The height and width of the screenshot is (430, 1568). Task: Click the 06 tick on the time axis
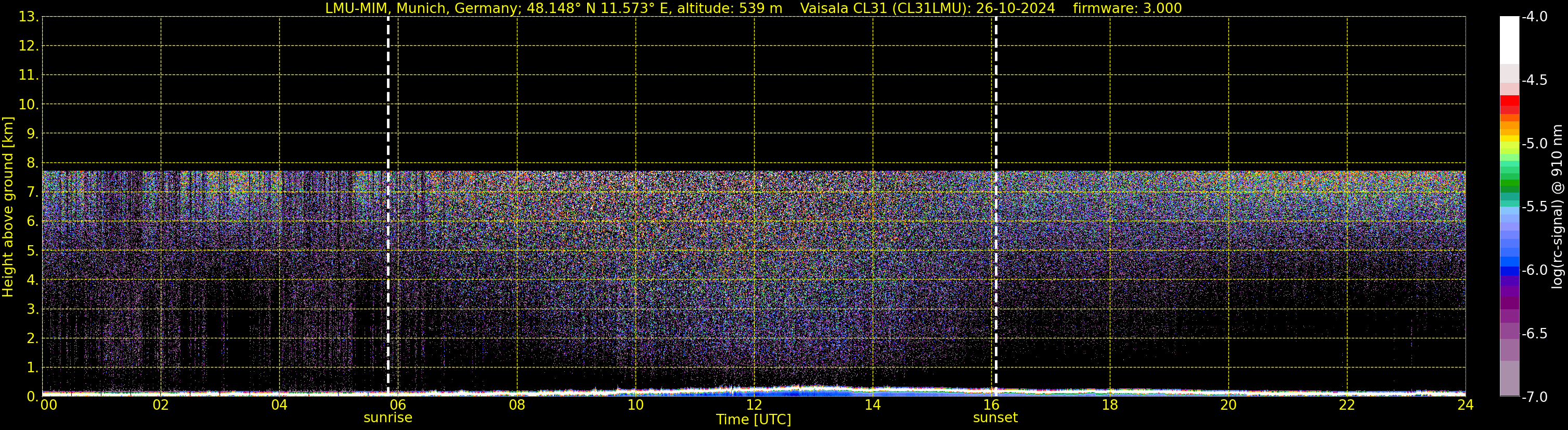[398, 405]
